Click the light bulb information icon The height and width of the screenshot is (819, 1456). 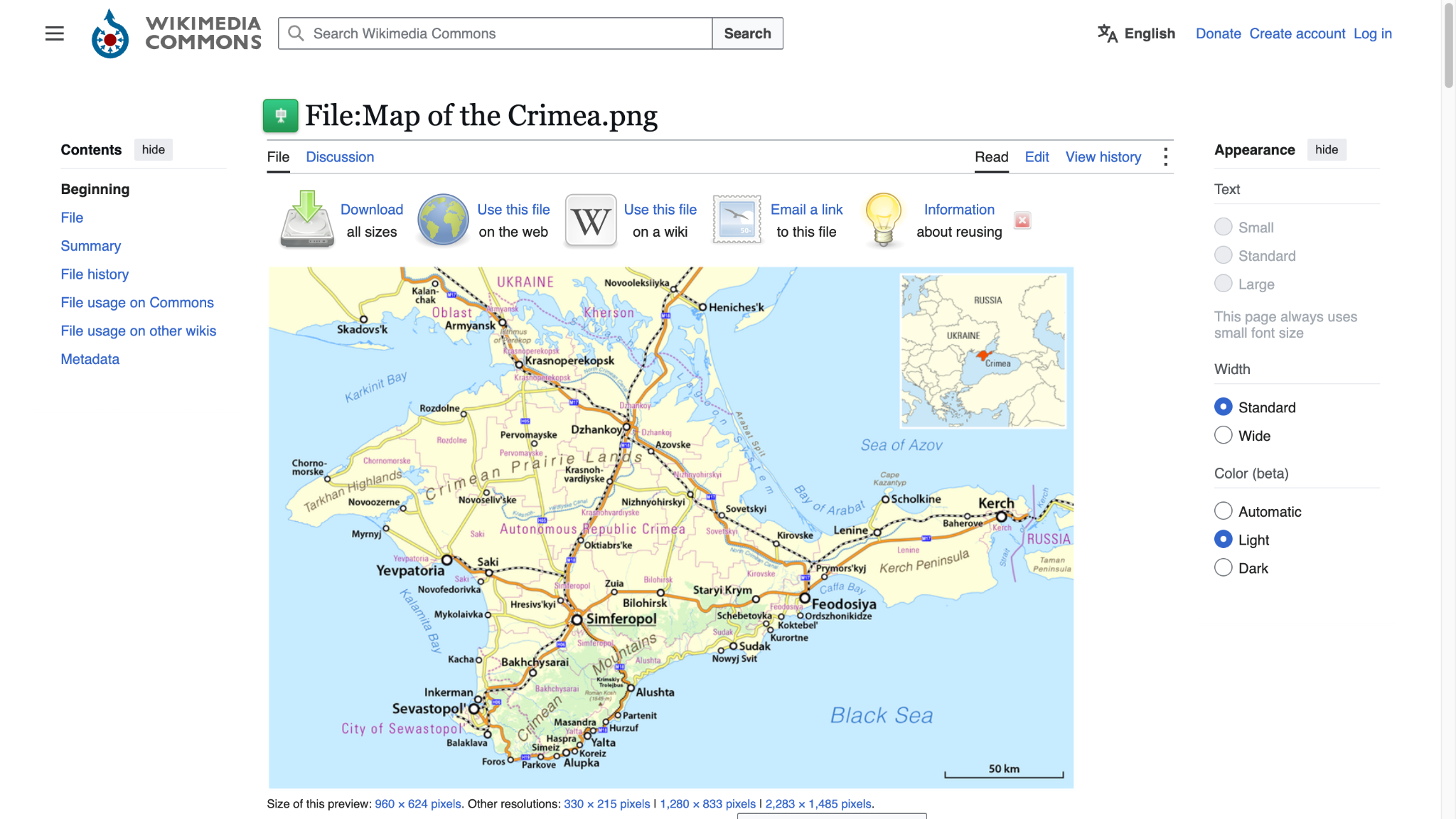coord(884,220)
